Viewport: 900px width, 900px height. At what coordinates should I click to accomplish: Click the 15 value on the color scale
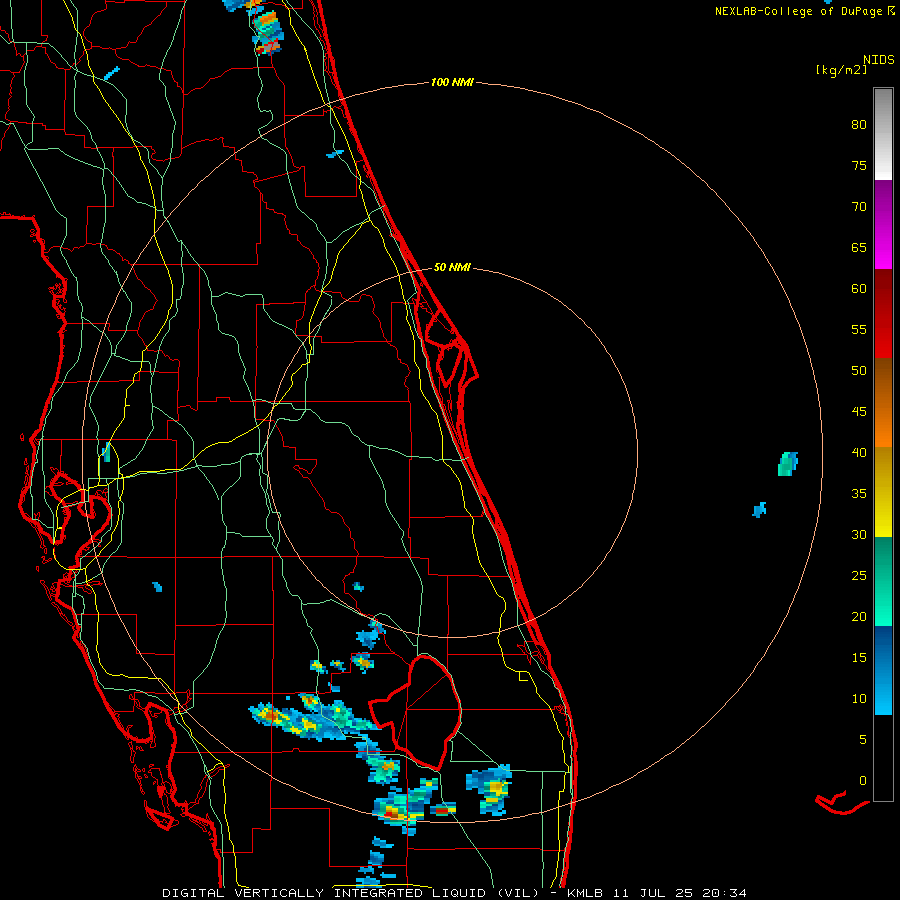(859, 658)
